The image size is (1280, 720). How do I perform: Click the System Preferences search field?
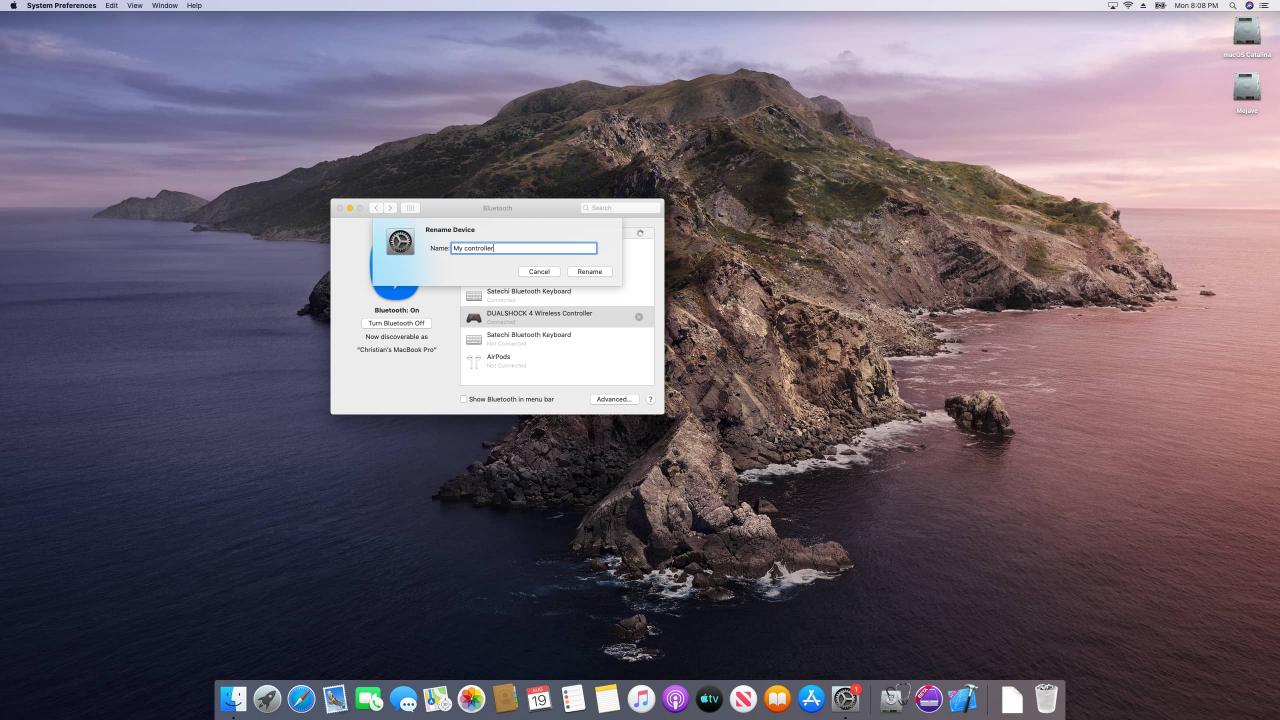coord(620,208)
